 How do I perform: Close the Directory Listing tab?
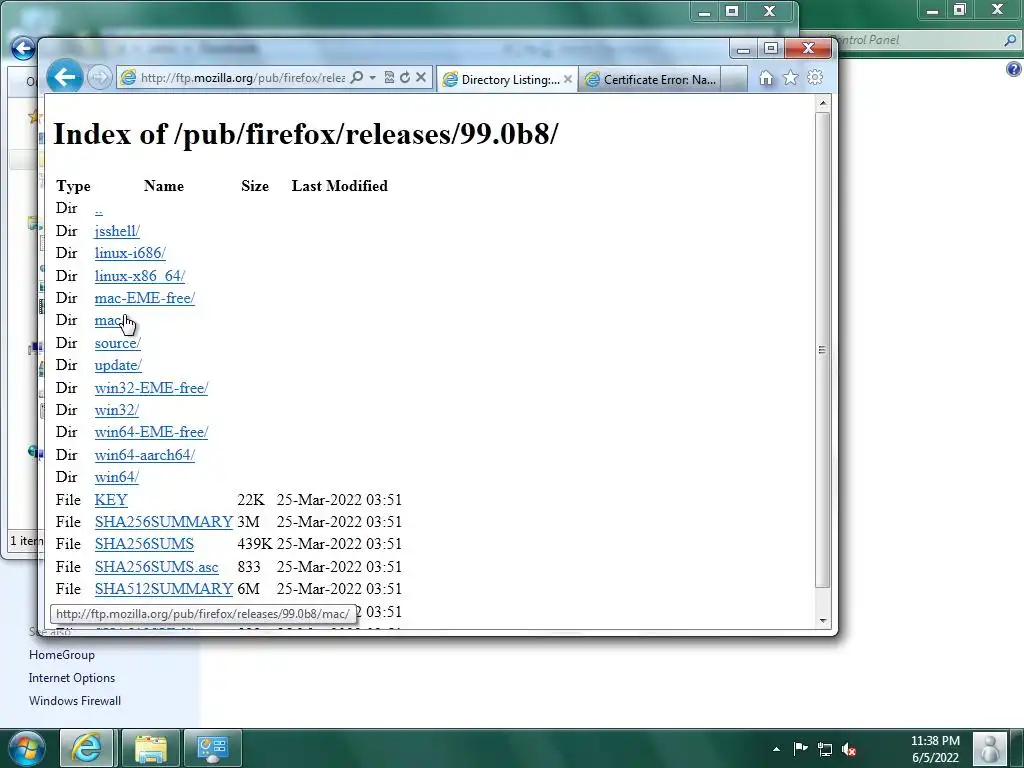click(568, 80)
